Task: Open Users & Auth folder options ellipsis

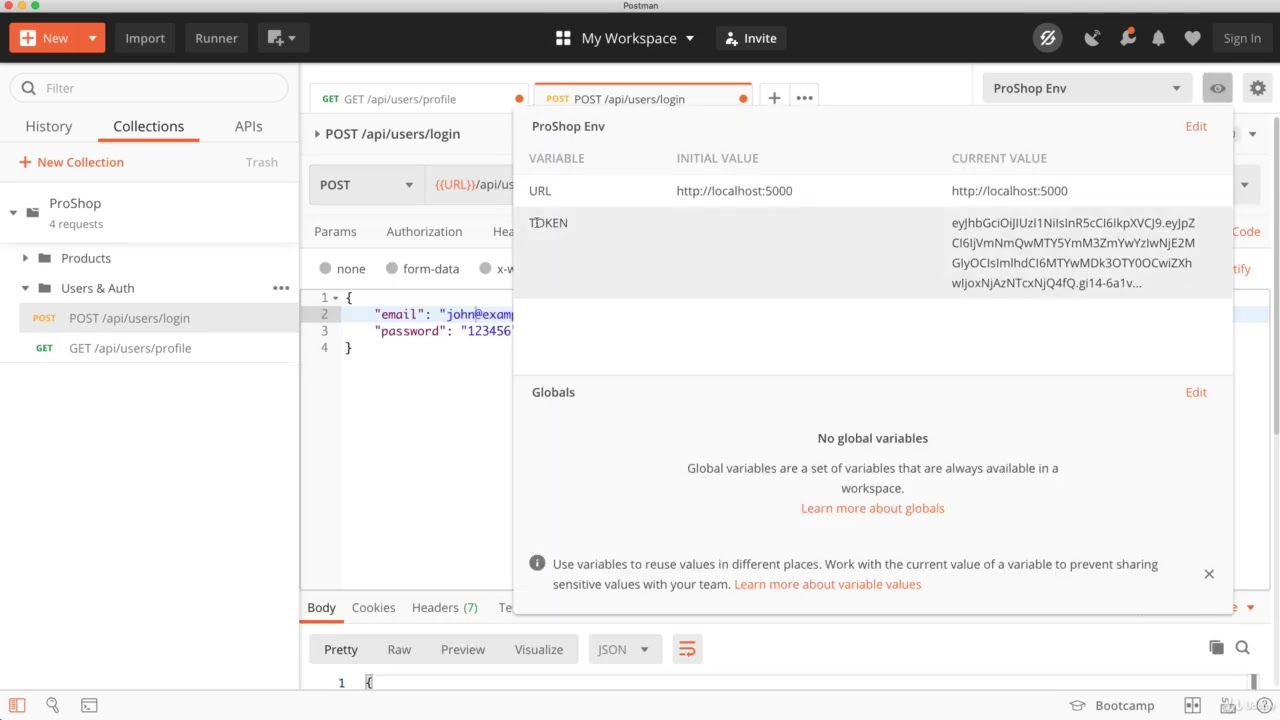Action: 281,288
